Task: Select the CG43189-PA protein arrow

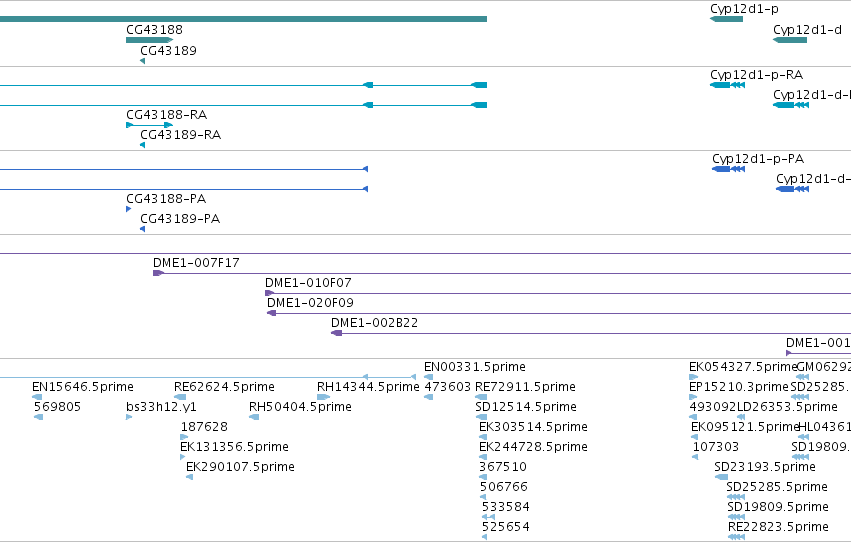Action: (x=143, y=229)
